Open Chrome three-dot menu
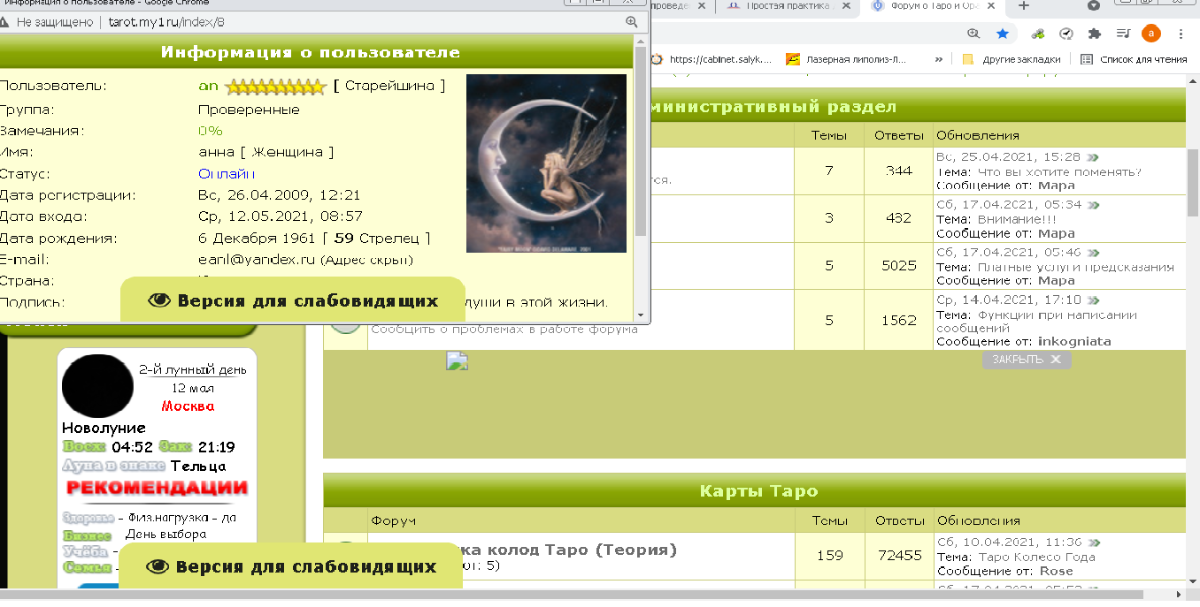This screenshot has height=607, width=1200. (x=1181, y=33)
